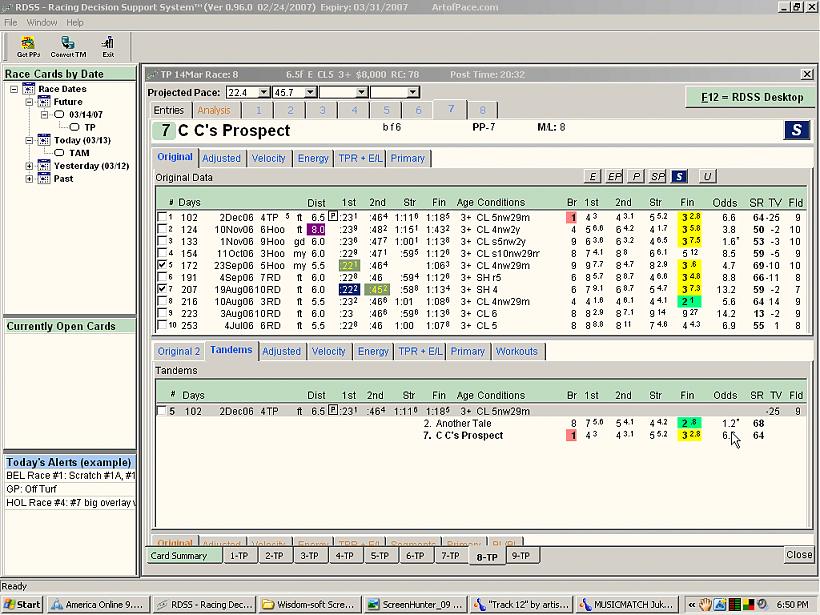The image size is (820, 615).
Task: Click the 03/14/07 date card icon
Action: coord(59,115)
